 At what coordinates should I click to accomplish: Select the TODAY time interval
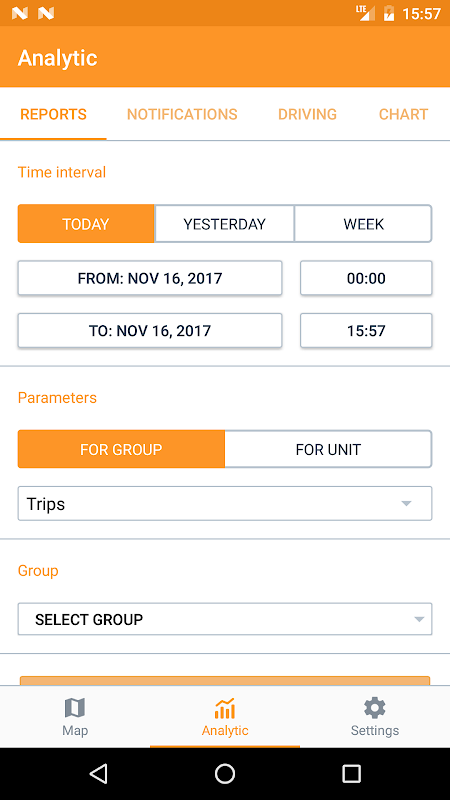click(x=86, y=224)
